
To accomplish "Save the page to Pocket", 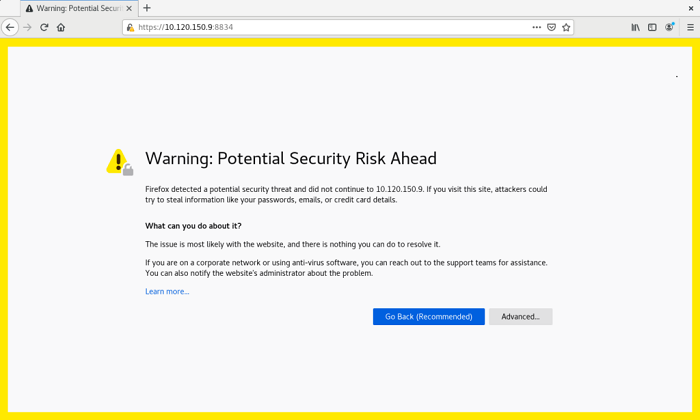I will point(551,27).
